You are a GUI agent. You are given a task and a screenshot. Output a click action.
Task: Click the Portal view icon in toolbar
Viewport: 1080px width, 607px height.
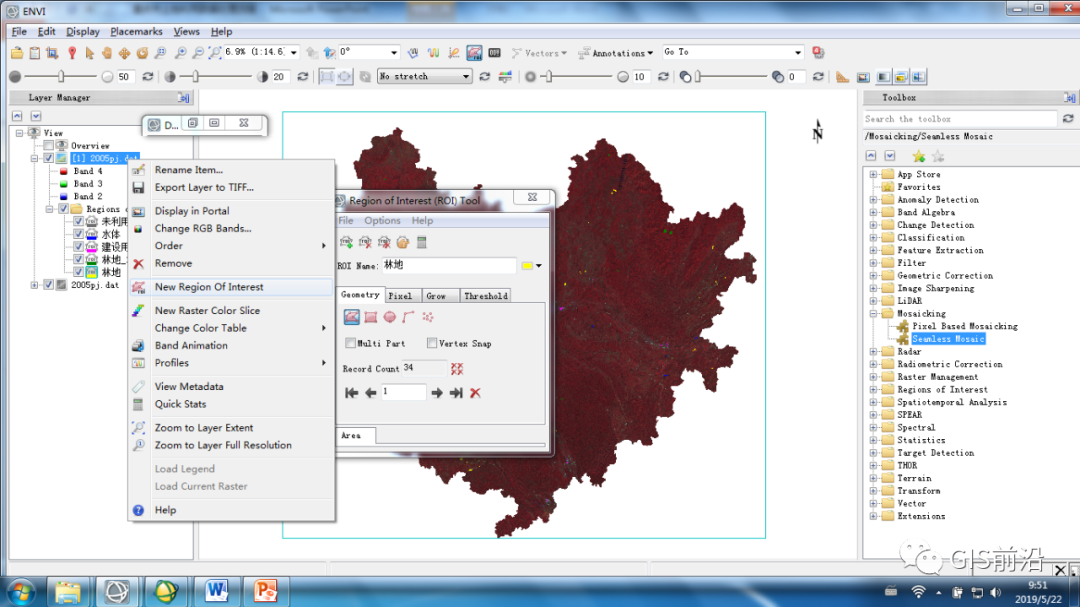863,77
